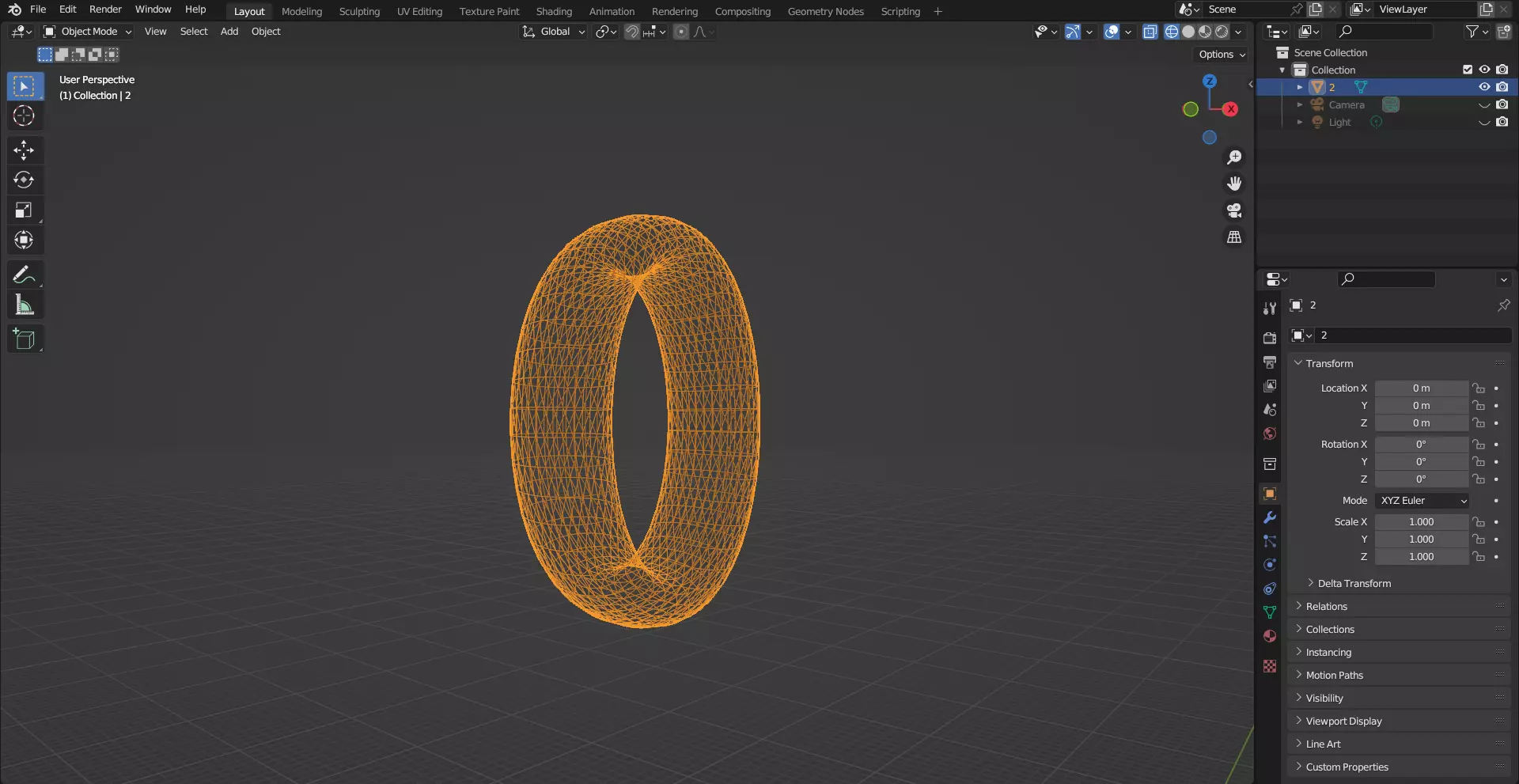Click the Scale X value field
This screenshot has height=784, width=1519.
tap(1421, 522)
